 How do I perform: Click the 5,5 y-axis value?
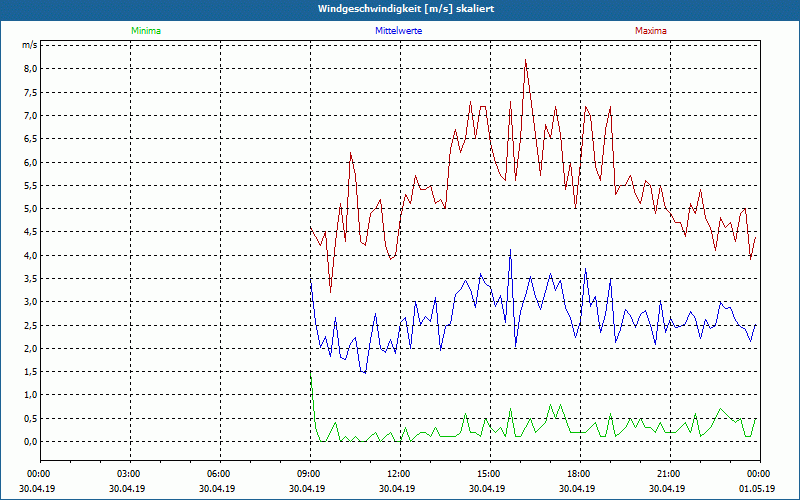31,186
